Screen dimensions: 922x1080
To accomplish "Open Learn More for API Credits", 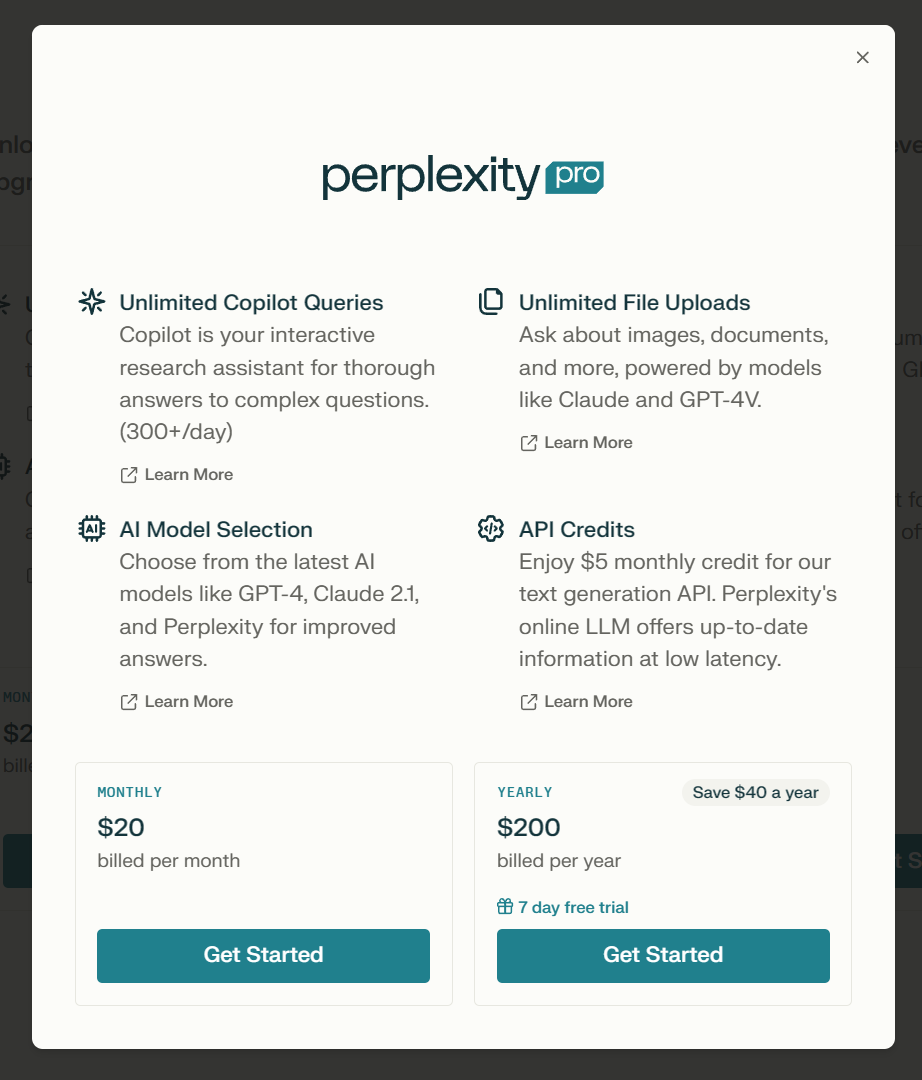I will click(x=588, y=702).
